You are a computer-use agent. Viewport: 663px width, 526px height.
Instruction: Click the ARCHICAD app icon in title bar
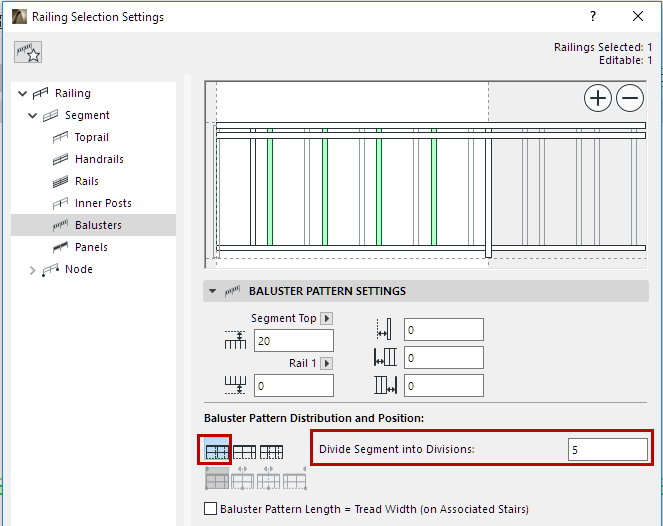pos(19,17)
